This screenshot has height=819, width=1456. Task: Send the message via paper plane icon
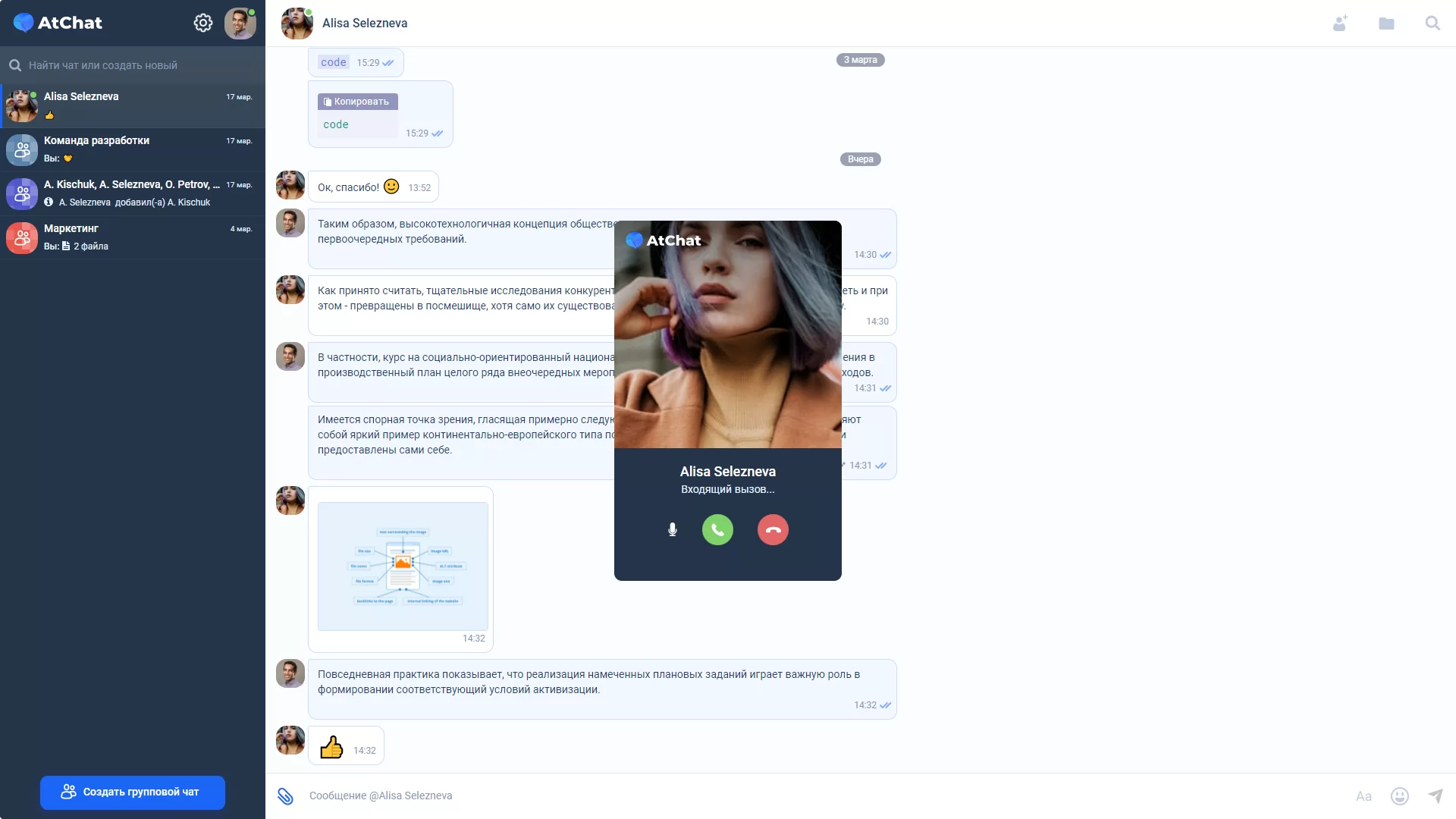click(x=1436, y=796)
